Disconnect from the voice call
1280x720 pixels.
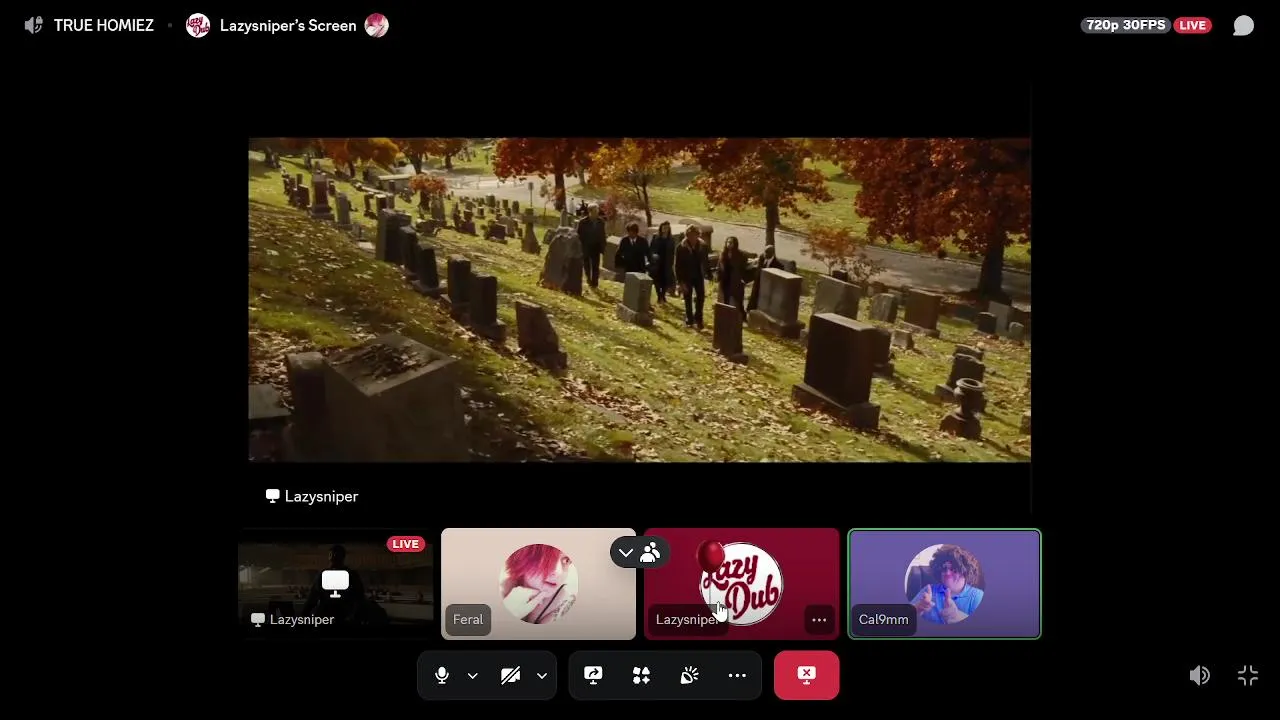[806, 675]
